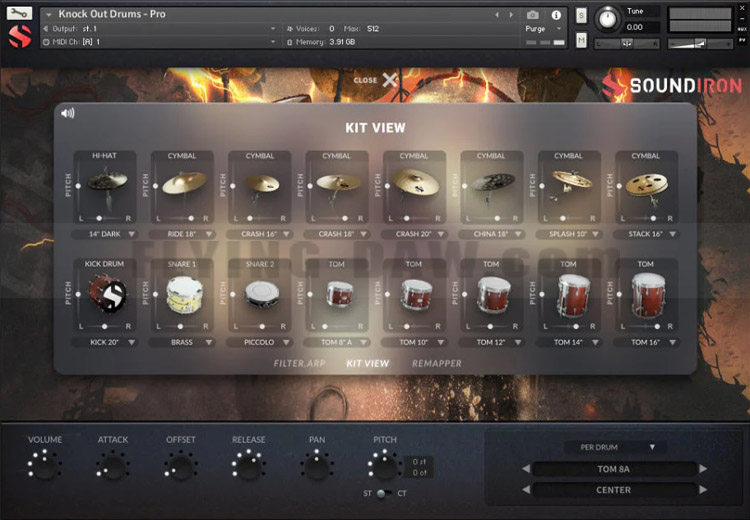This screenshot has height=520, width=750.
Task: Open the CRASH 20" dropdown
Action: (414, 234)
